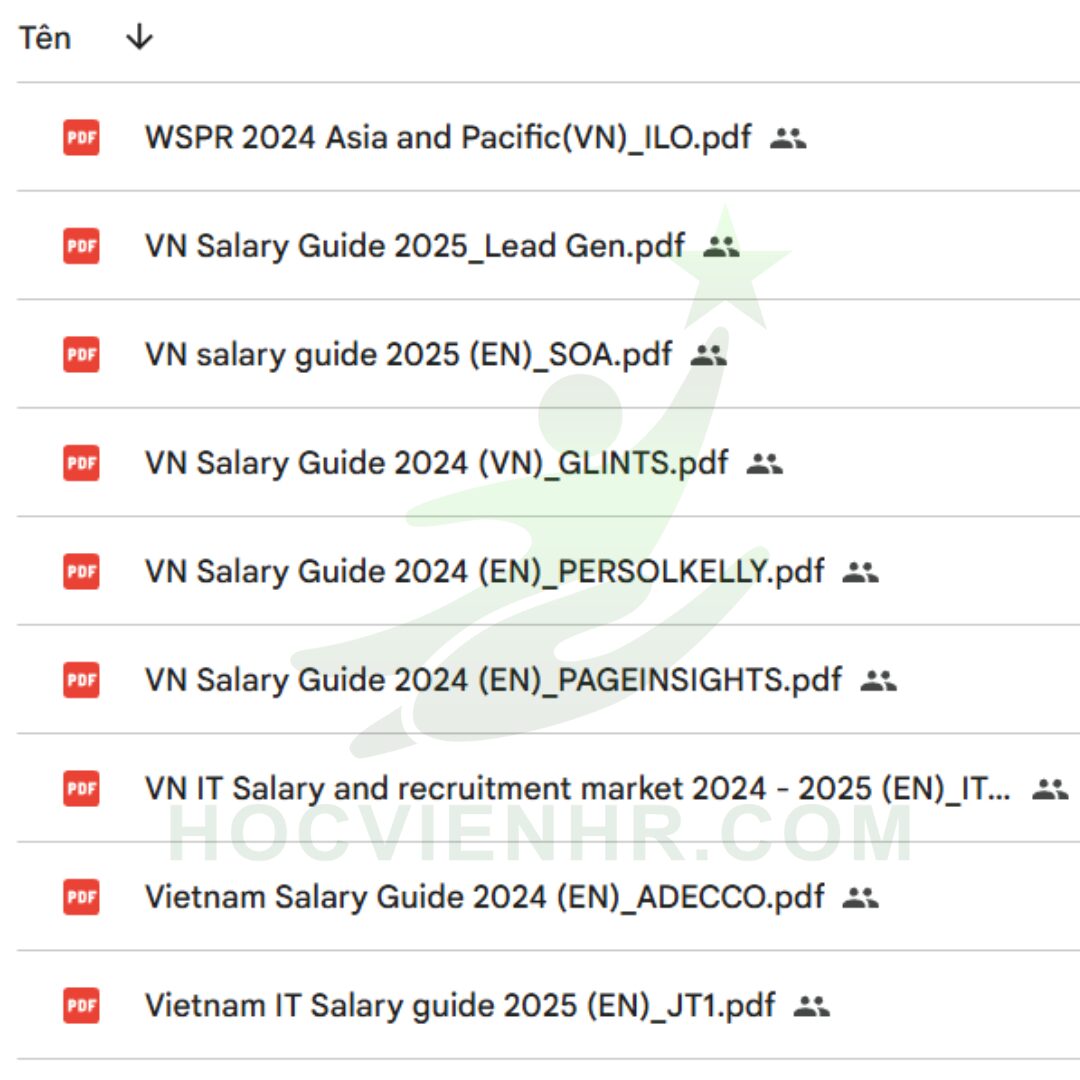Open VN Salary Guide 2024 (EN)_PAGEINSIGHTS.pdf
The width and height of the screenshot is (1080, 1080).
pos(493,680)
